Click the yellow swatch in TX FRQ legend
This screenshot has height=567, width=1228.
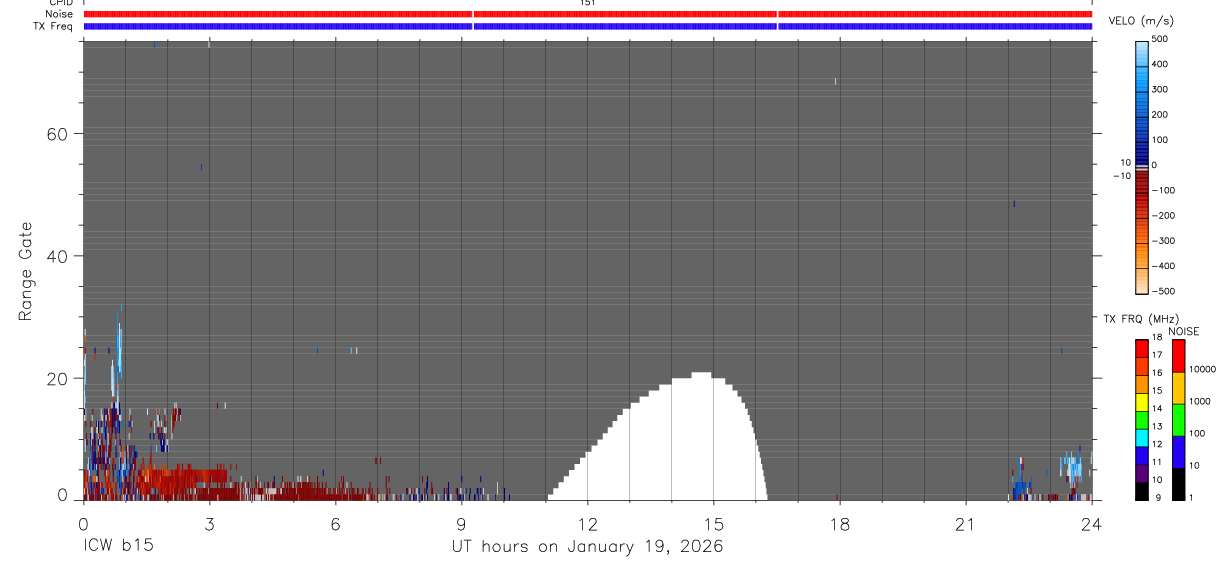pyautogui.click(x=1142, y=401)
